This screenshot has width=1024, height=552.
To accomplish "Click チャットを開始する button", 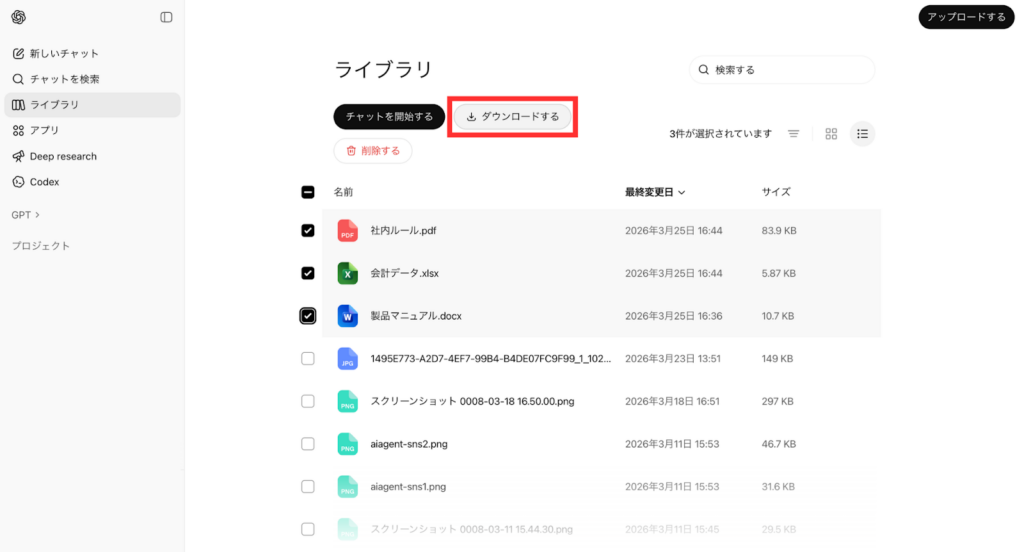I will (x=389, y=116).
